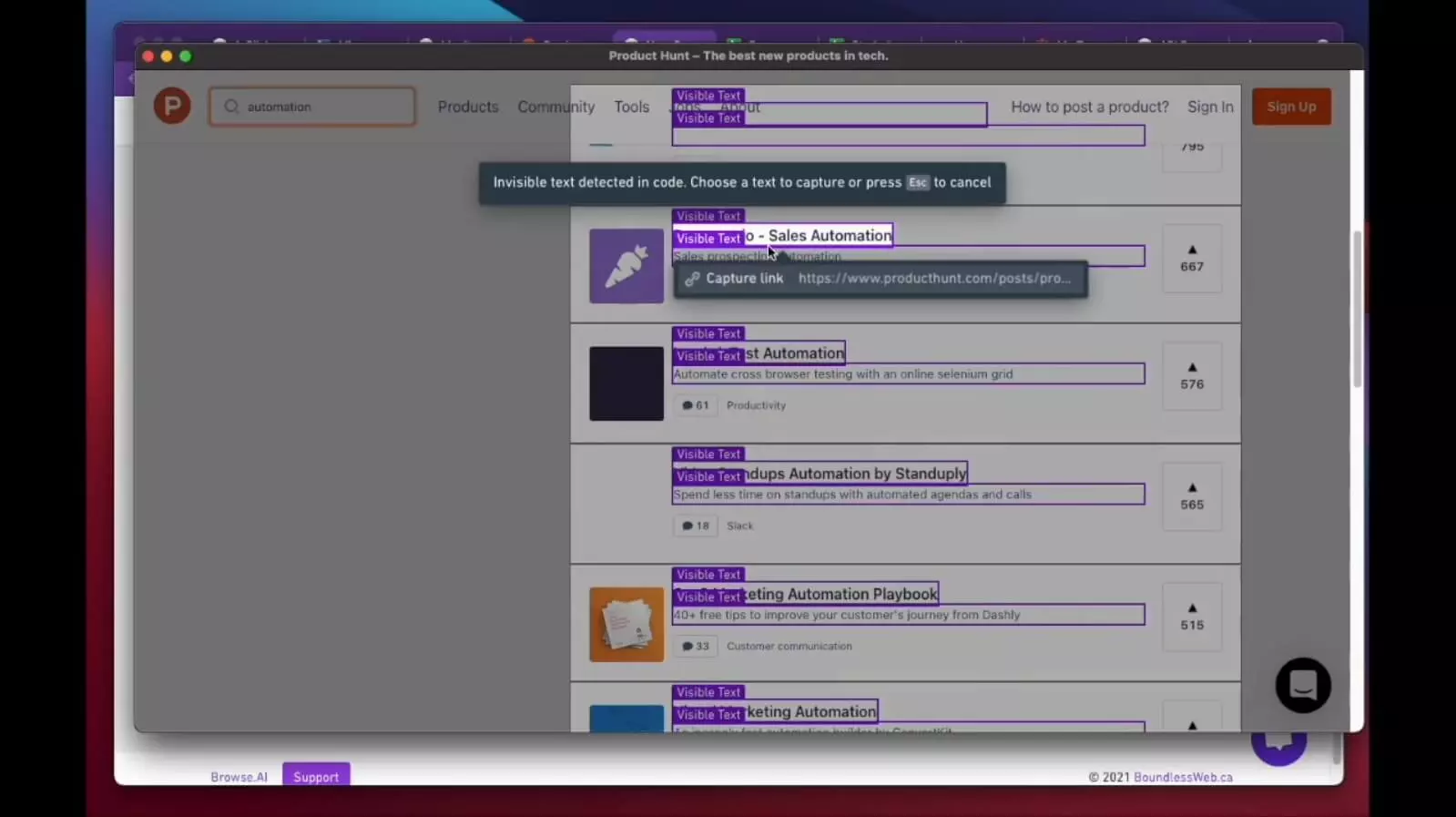
Task: Open How to post a product link
Action: [x=1090, y=107]
